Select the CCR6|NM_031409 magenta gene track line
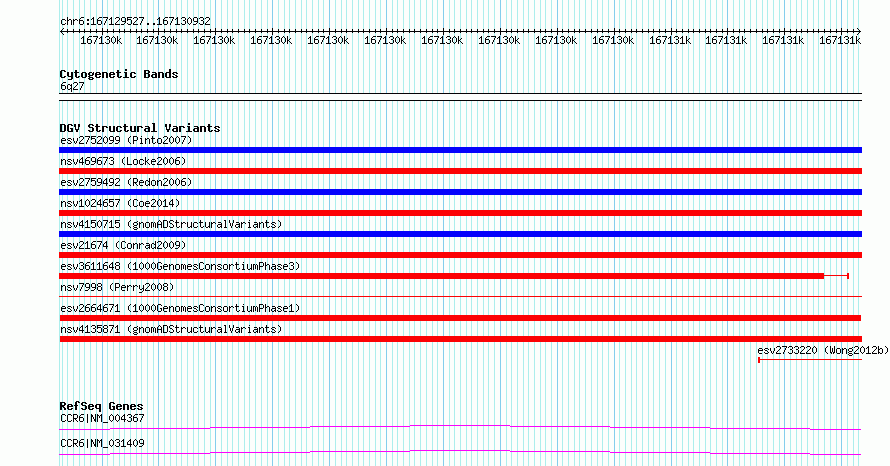 point(460,452)
